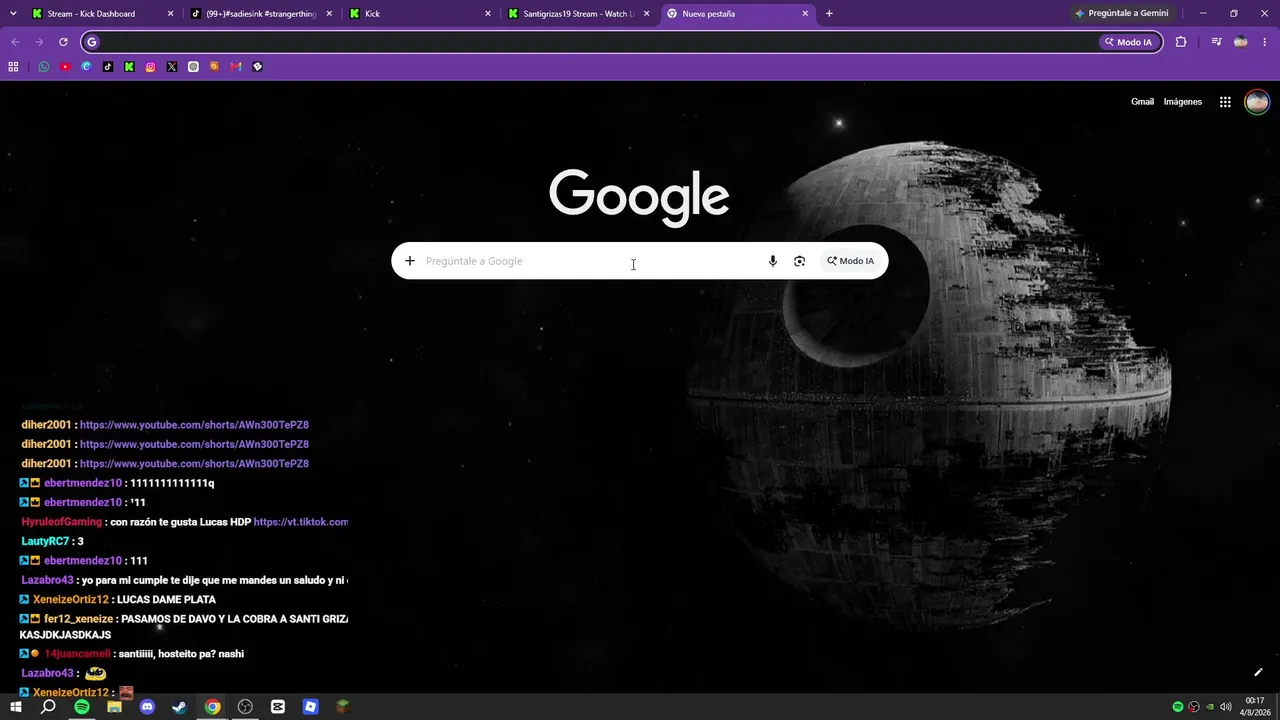Open Spotify from the taskbar
Image resolution: width=1280 pixels, height=720 pixels.
(82, 707)
